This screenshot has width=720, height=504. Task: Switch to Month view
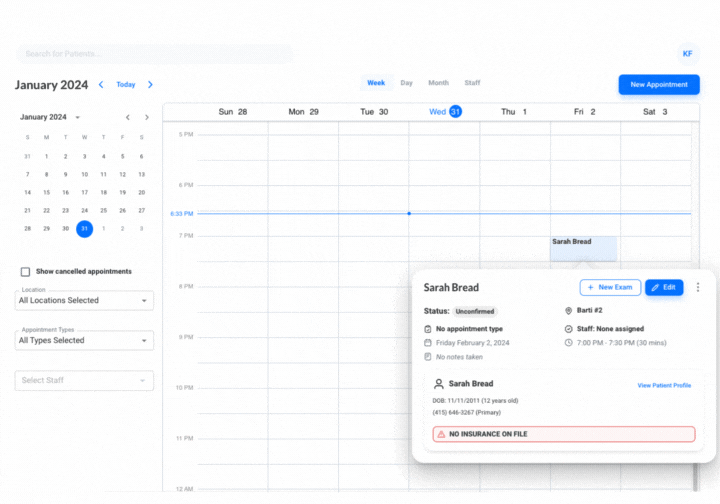click(x=439, y=83)
